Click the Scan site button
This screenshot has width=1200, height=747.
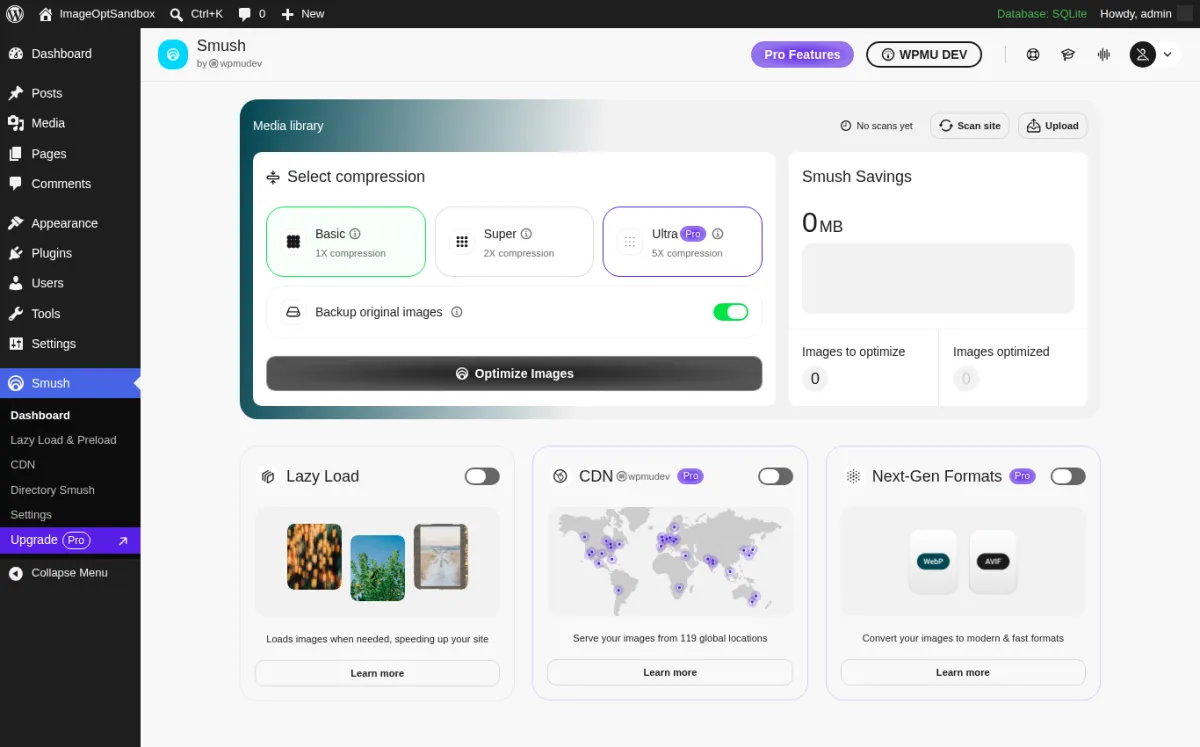point(970,126)
